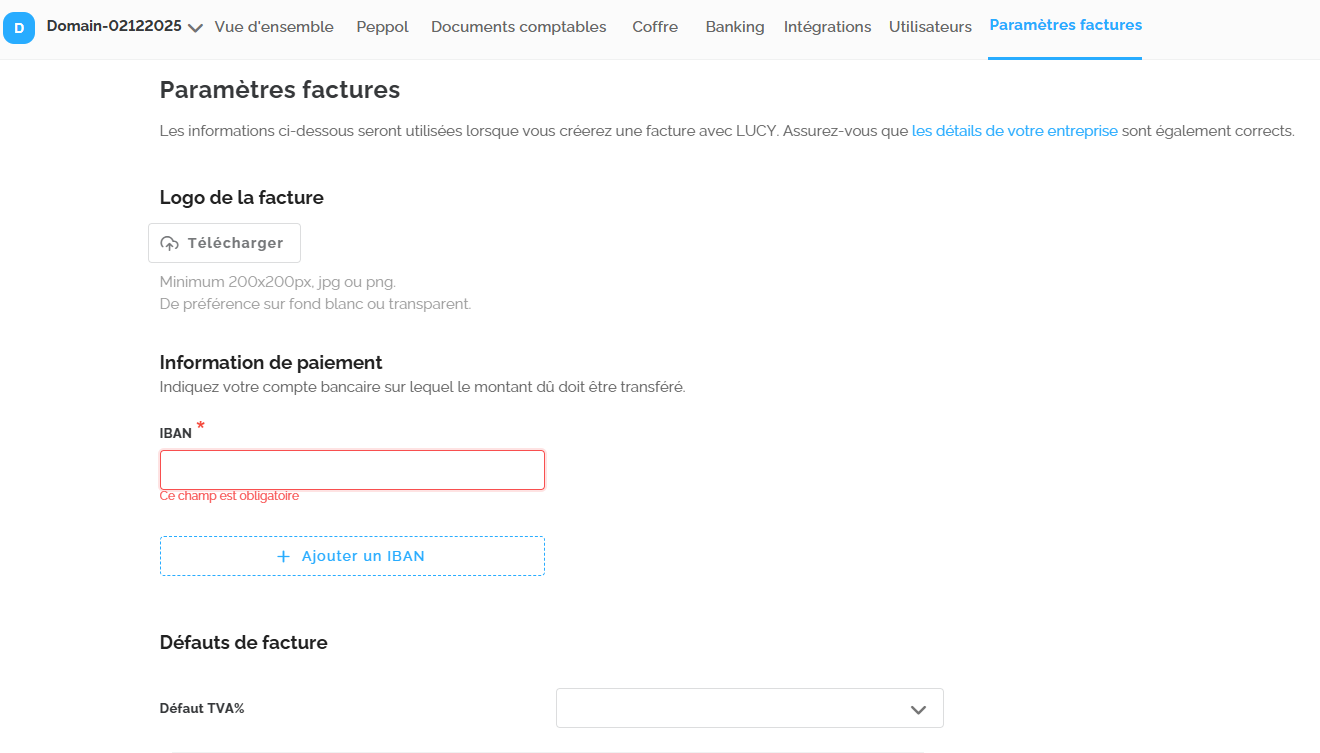Click the Télécharger logo upload button
This screenshot has width=1320, height=753.
tap(224, 243)
